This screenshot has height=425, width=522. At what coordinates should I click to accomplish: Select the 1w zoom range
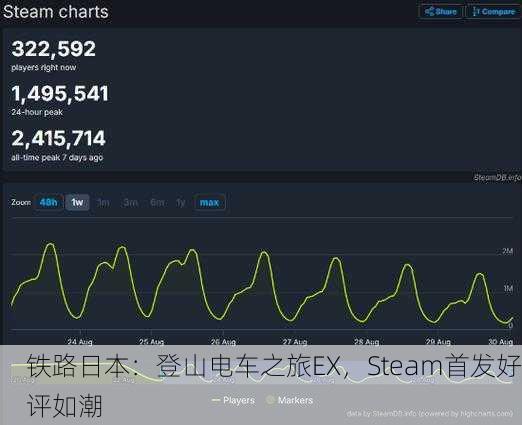[x=77, y=202]
